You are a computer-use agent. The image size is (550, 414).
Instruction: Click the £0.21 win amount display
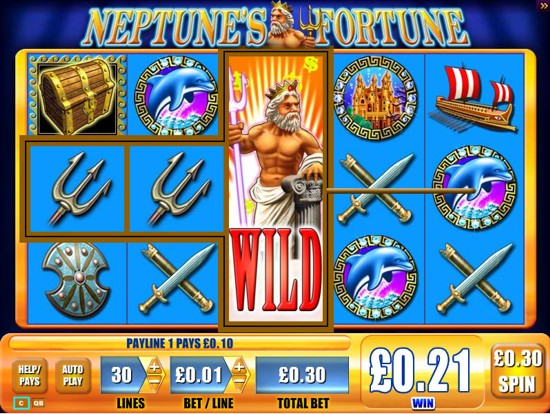[x=421, y=370]
